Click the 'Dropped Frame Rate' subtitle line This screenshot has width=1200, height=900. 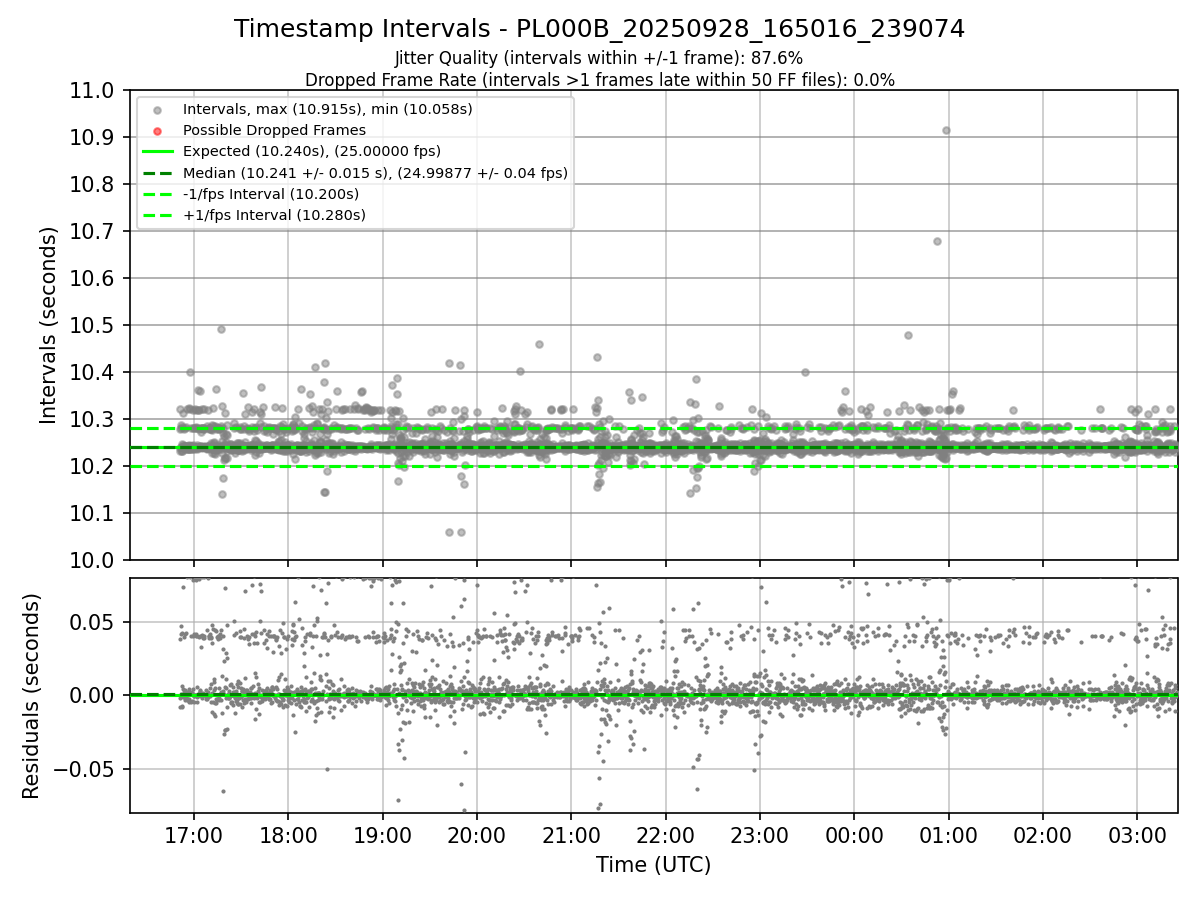tap(599, 80)
